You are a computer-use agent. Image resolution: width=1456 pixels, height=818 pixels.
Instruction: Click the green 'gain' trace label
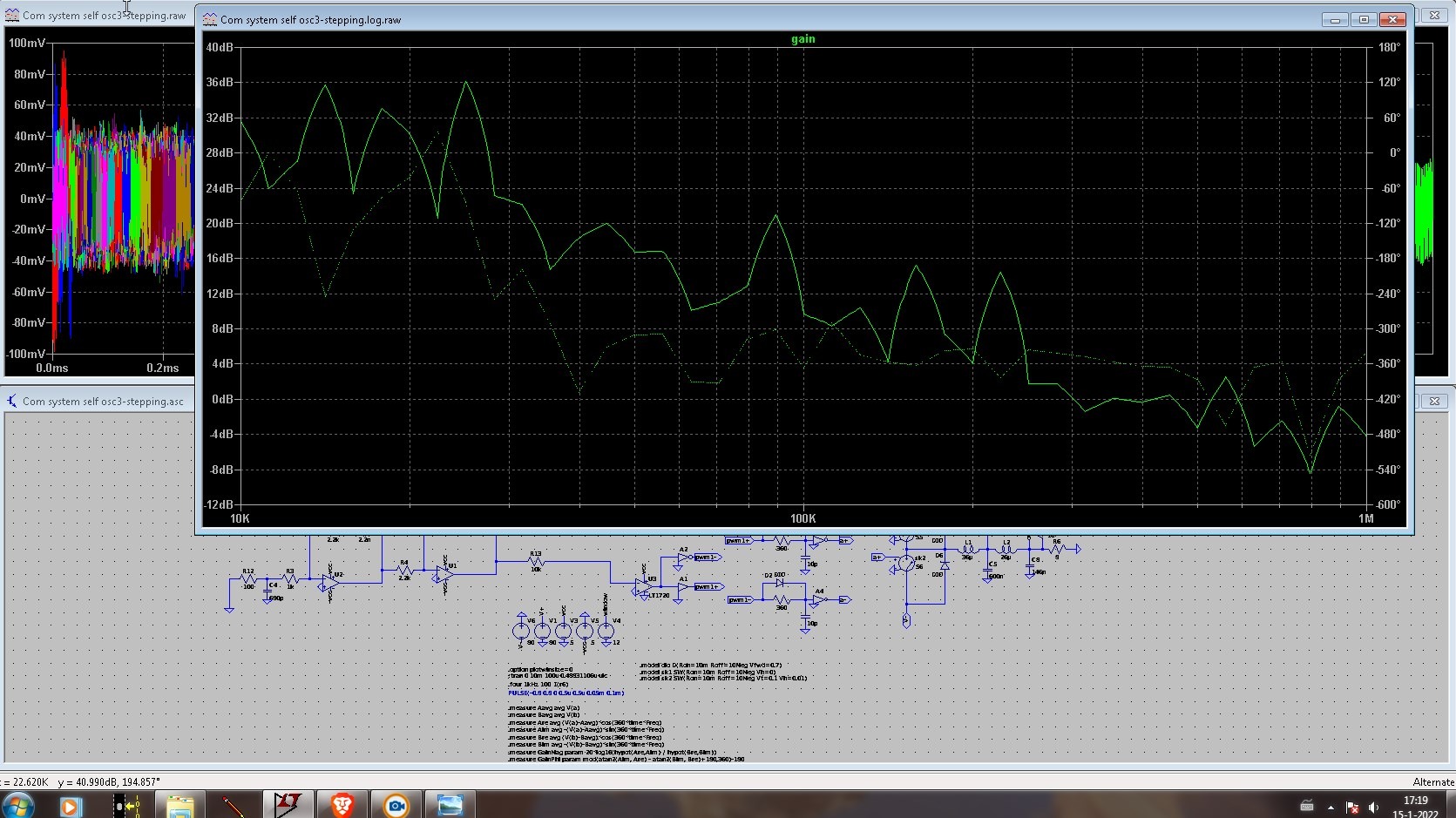click(x=803, y=38)
